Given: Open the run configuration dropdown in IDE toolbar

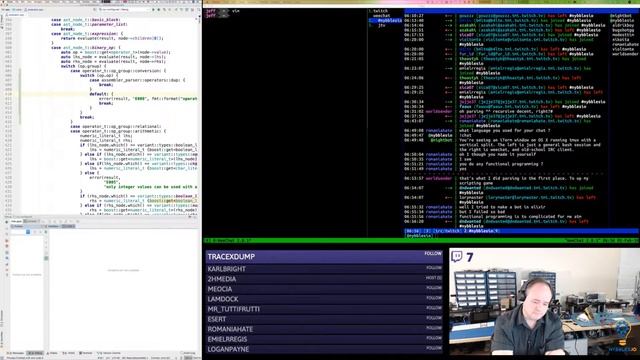Looking at the screenshot, I should [122, 9].
